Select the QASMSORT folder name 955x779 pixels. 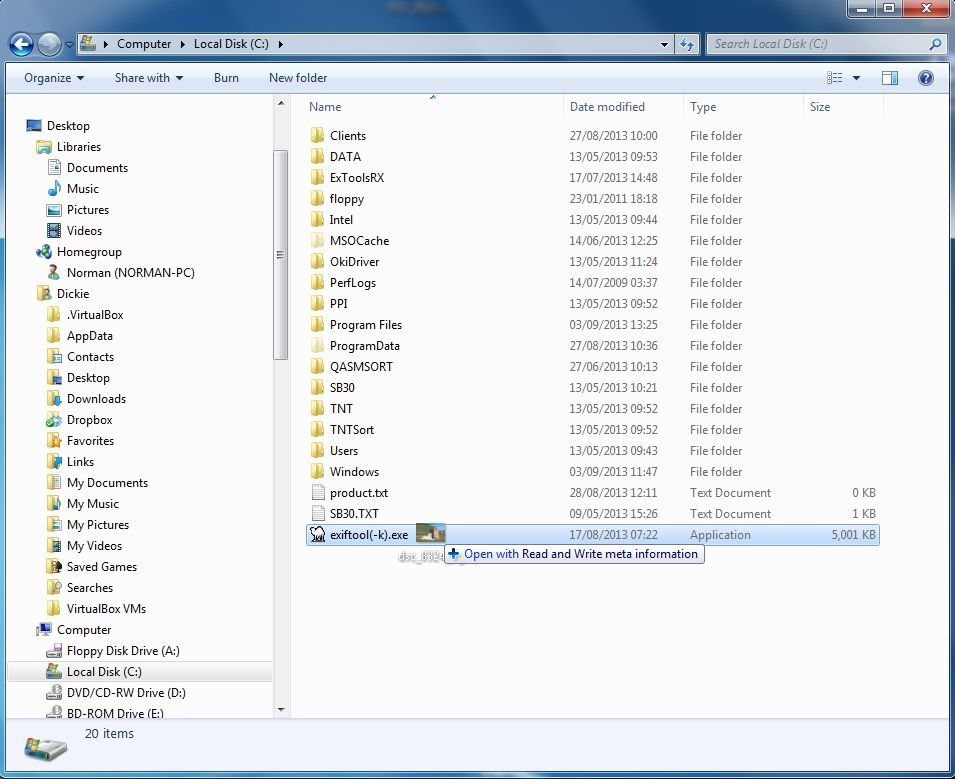361,367
